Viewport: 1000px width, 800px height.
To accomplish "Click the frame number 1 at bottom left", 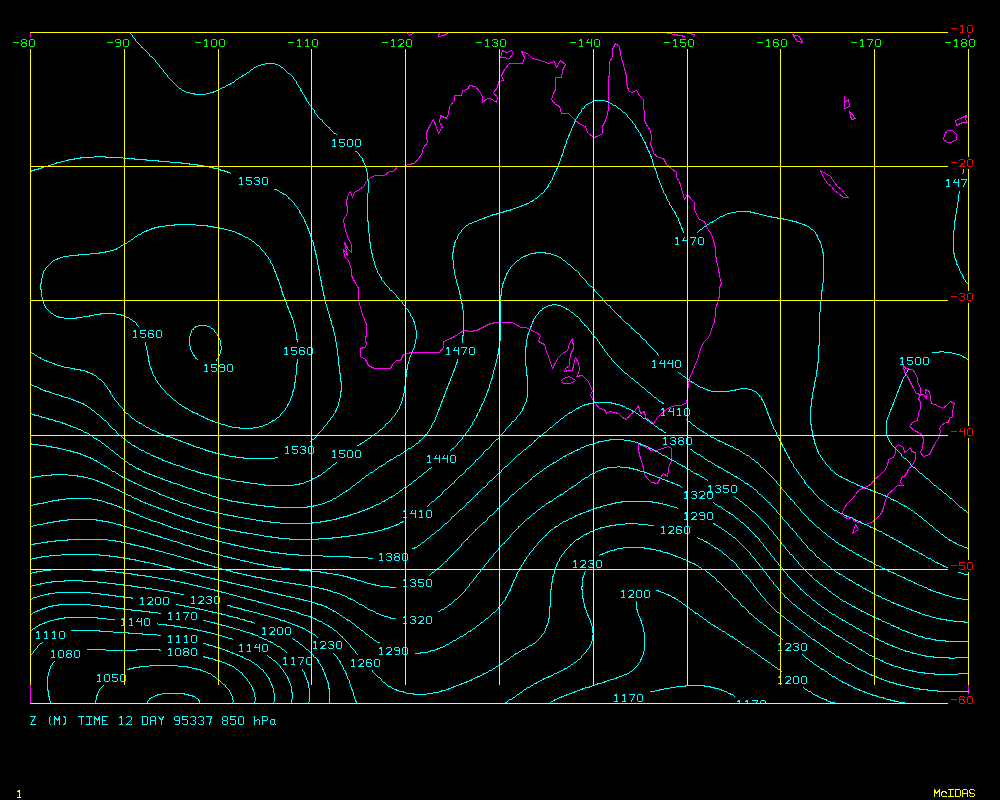I will pyautogui.click(x=18, y=793).
